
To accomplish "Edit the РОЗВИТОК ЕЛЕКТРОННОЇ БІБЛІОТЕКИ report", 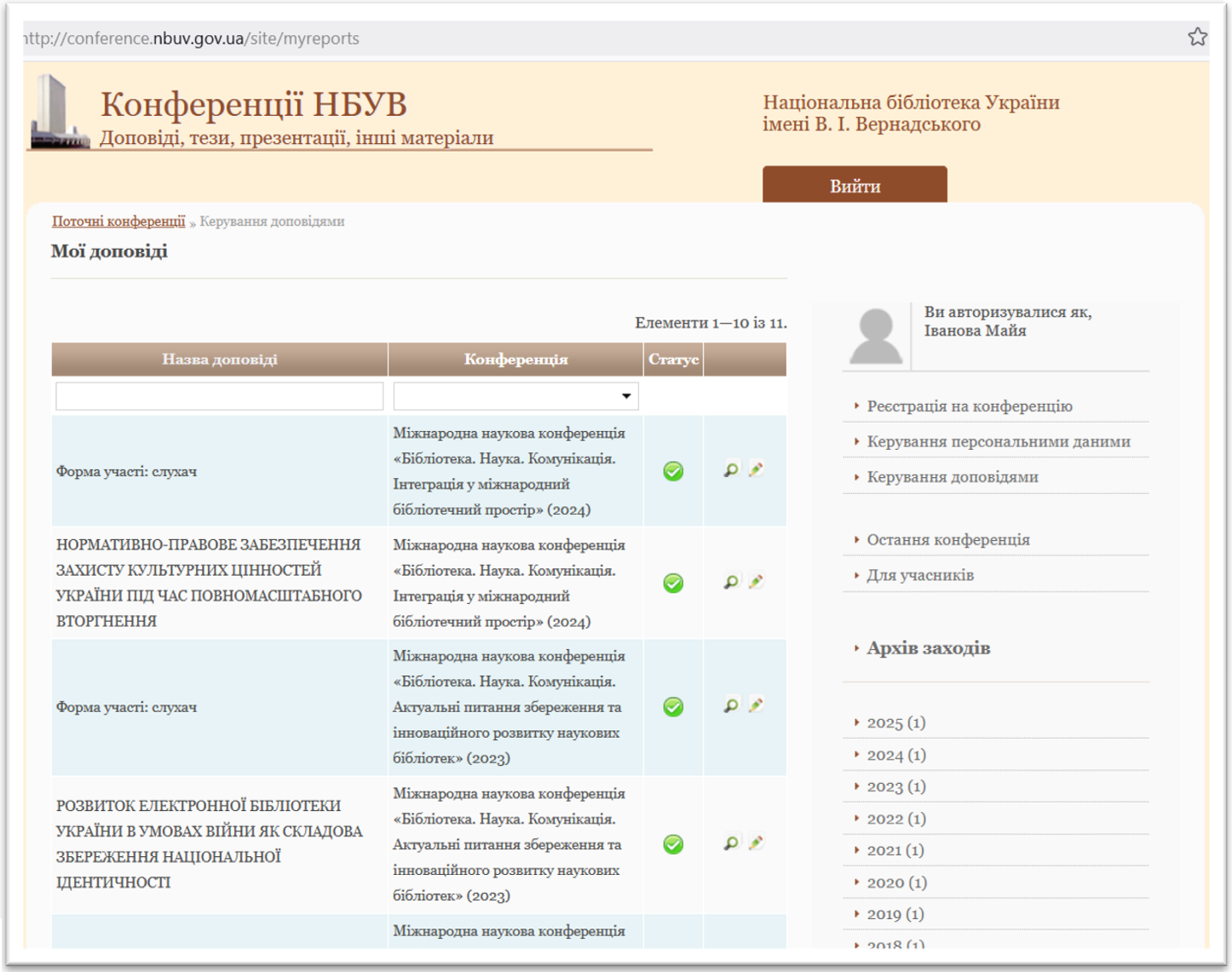I will pos(756,843).
